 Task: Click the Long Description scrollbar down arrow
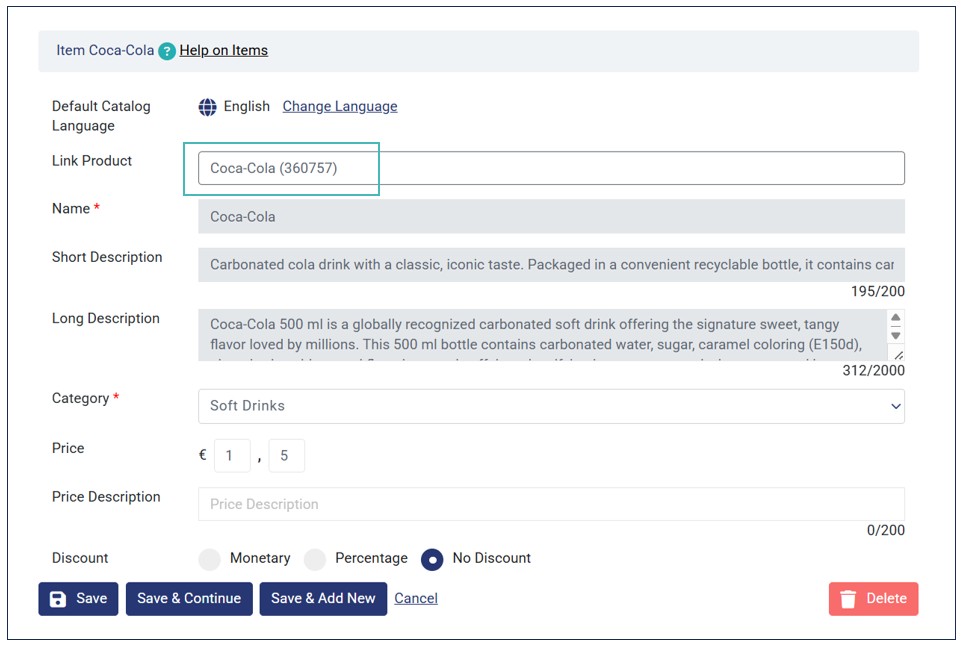tap(896, 336)
